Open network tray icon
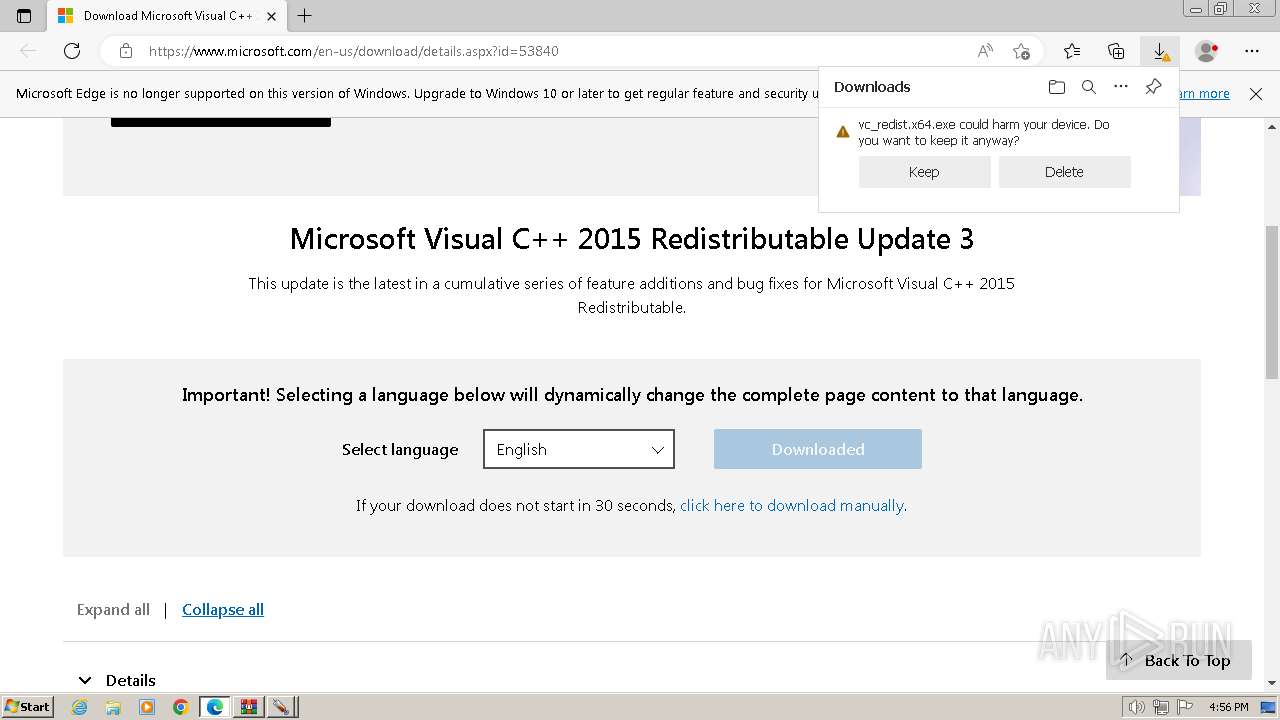Viewport: 1280px width, 720px height. (x=1160, y=707)
